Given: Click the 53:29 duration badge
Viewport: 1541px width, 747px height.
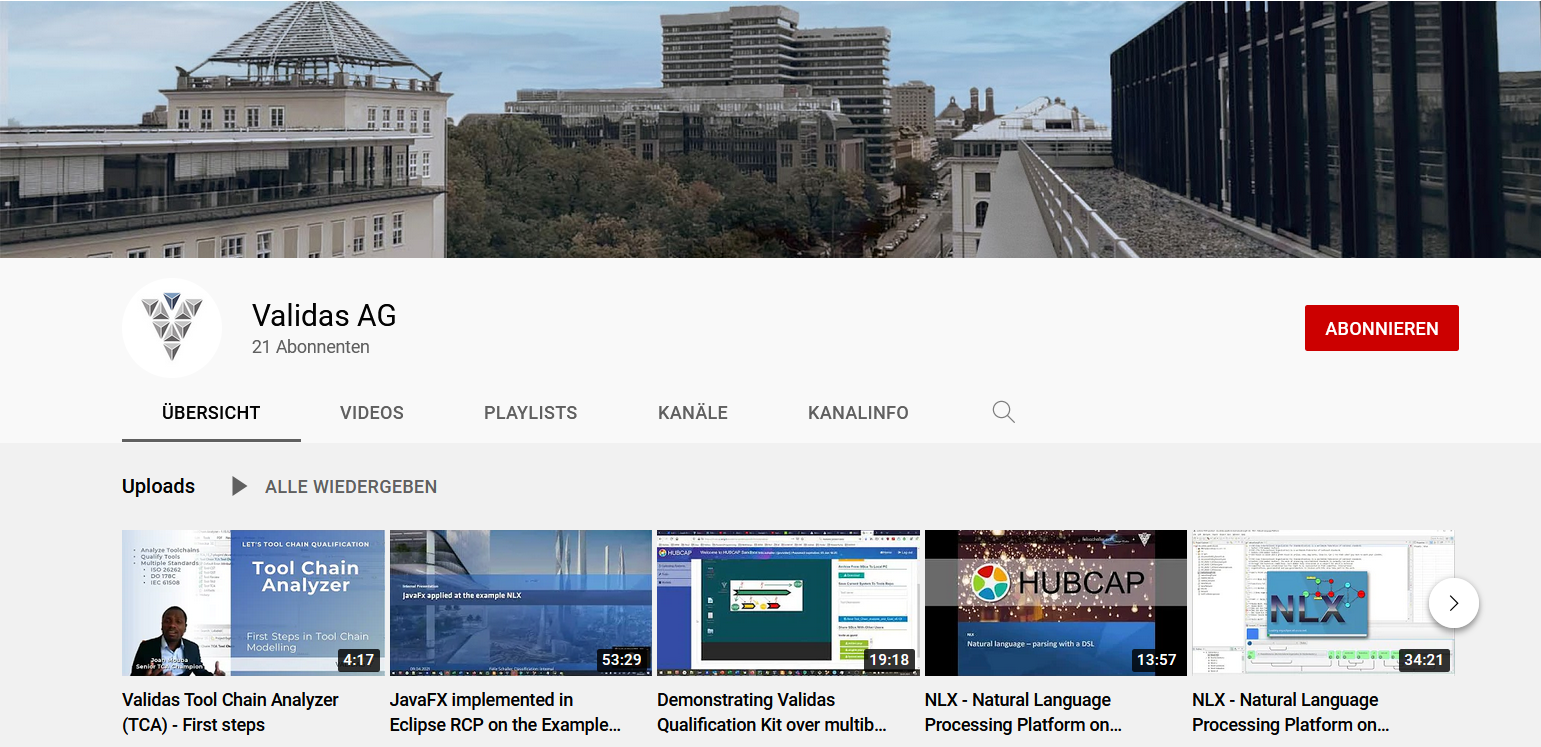Looking at the screenshot, I should (x=621, y=660).
